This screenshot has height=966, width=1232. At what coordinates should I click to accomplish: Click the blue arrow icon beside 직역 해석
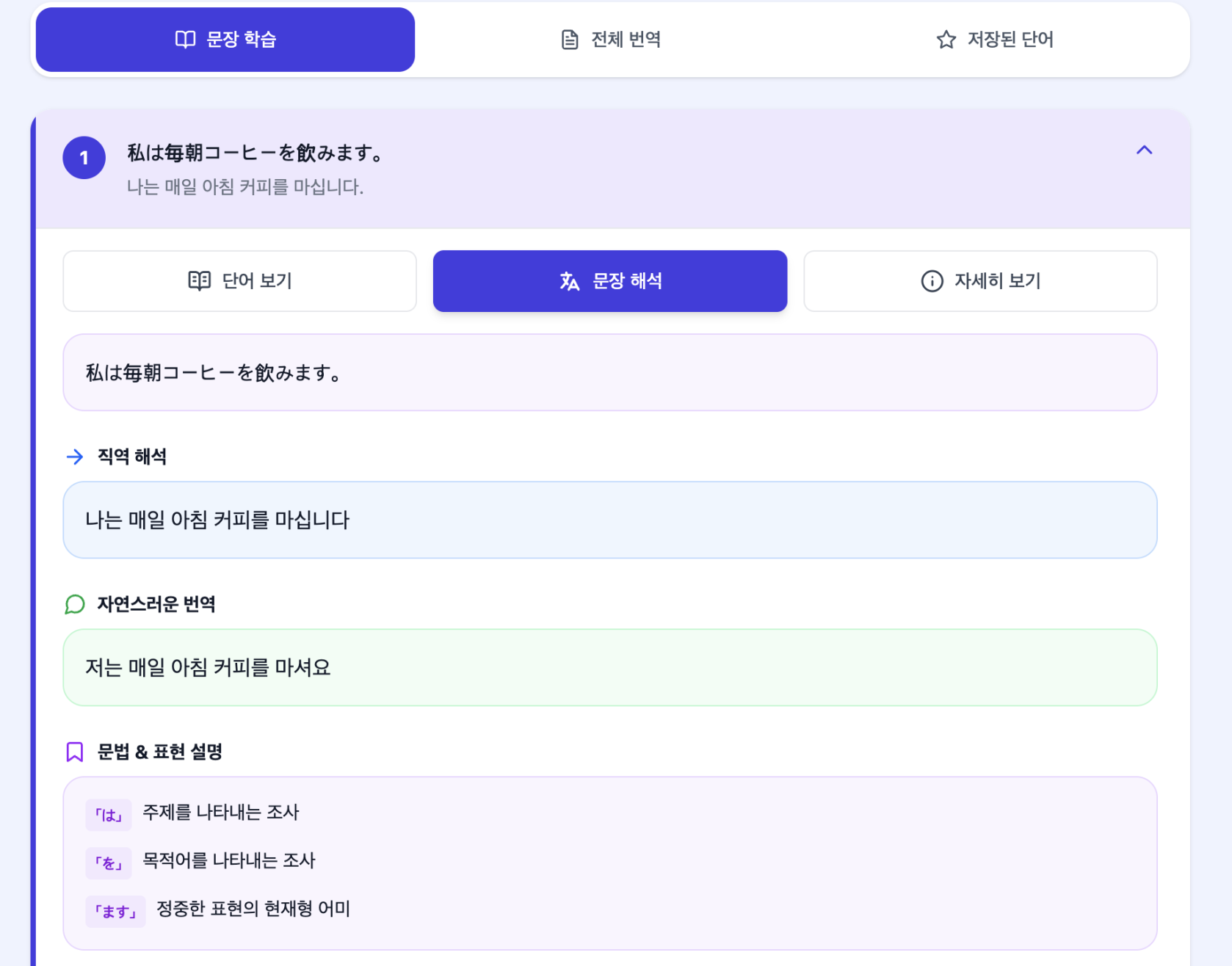(75, 457)
